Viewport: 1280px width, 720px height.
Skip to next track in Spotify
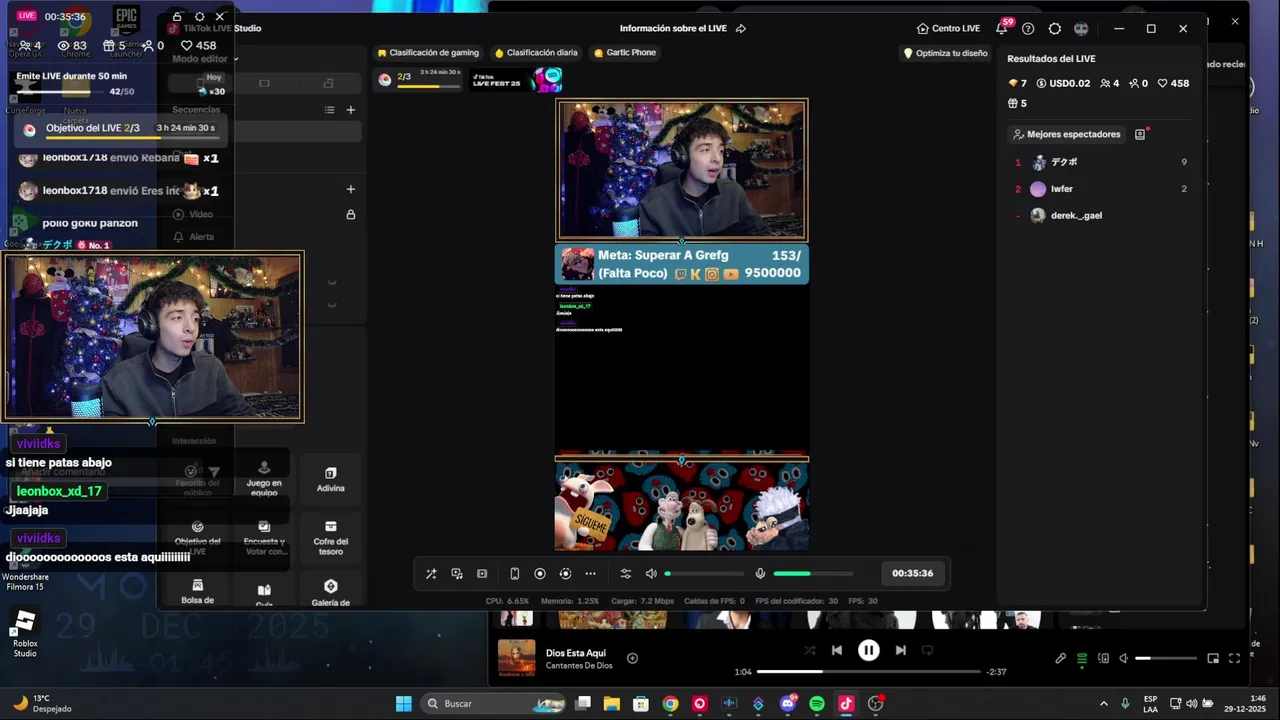tap(900, 650)
